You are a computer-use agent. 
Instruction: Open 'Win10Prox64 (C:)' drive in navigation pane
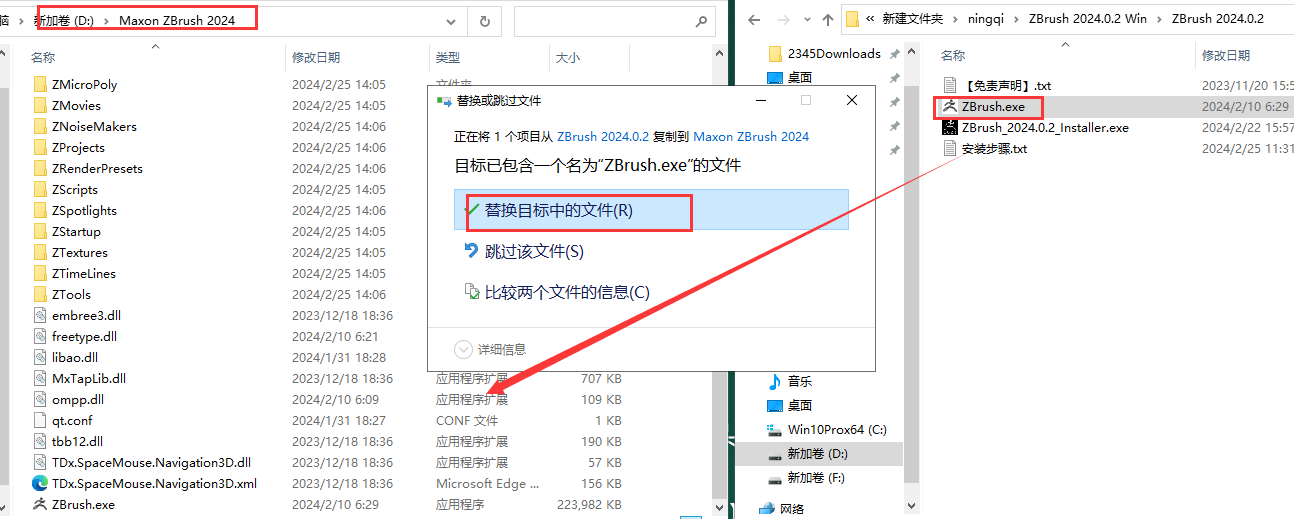pyautogui.click(x=837, y=429)
